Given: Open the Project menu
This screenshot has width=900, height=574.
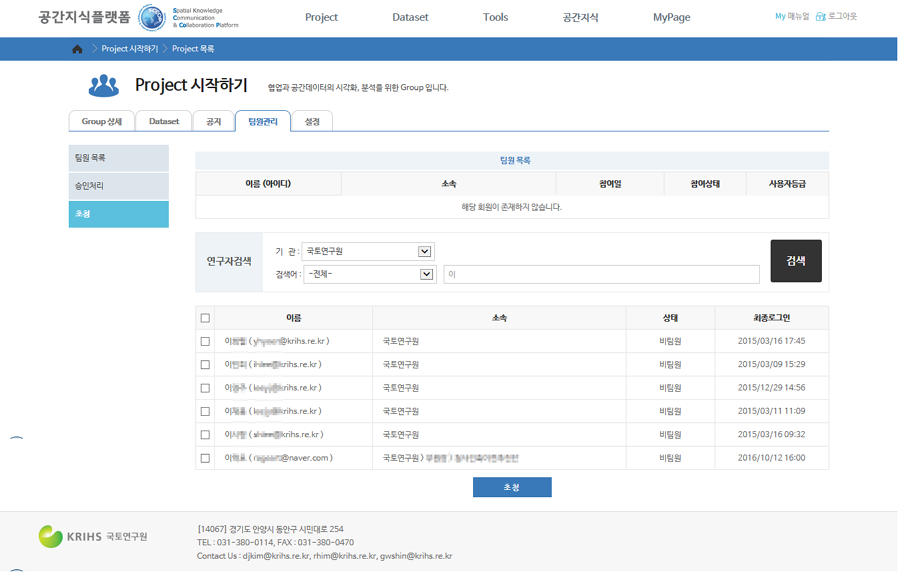Looking at the screenshot, I should pos(321,17).
